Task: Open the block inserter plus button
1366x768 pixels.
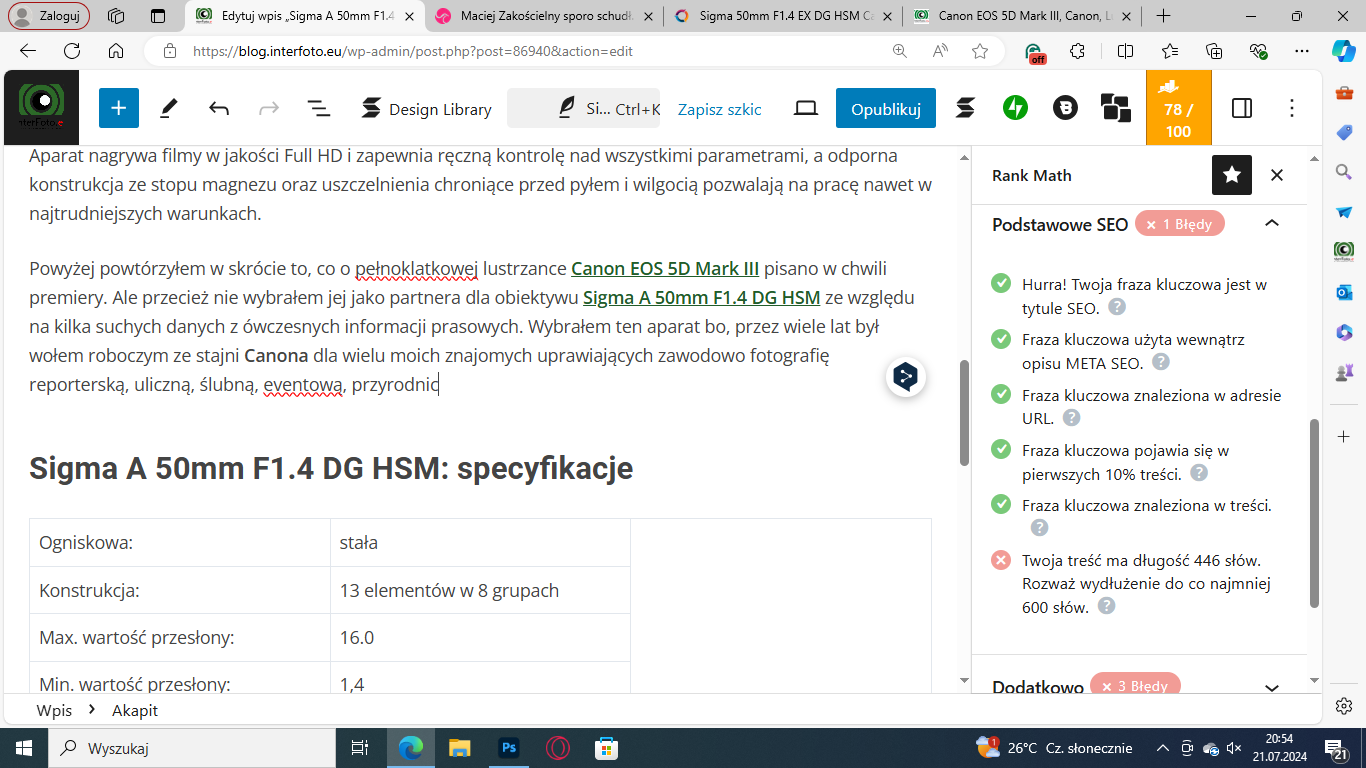Action: click(x=119, y=108)
